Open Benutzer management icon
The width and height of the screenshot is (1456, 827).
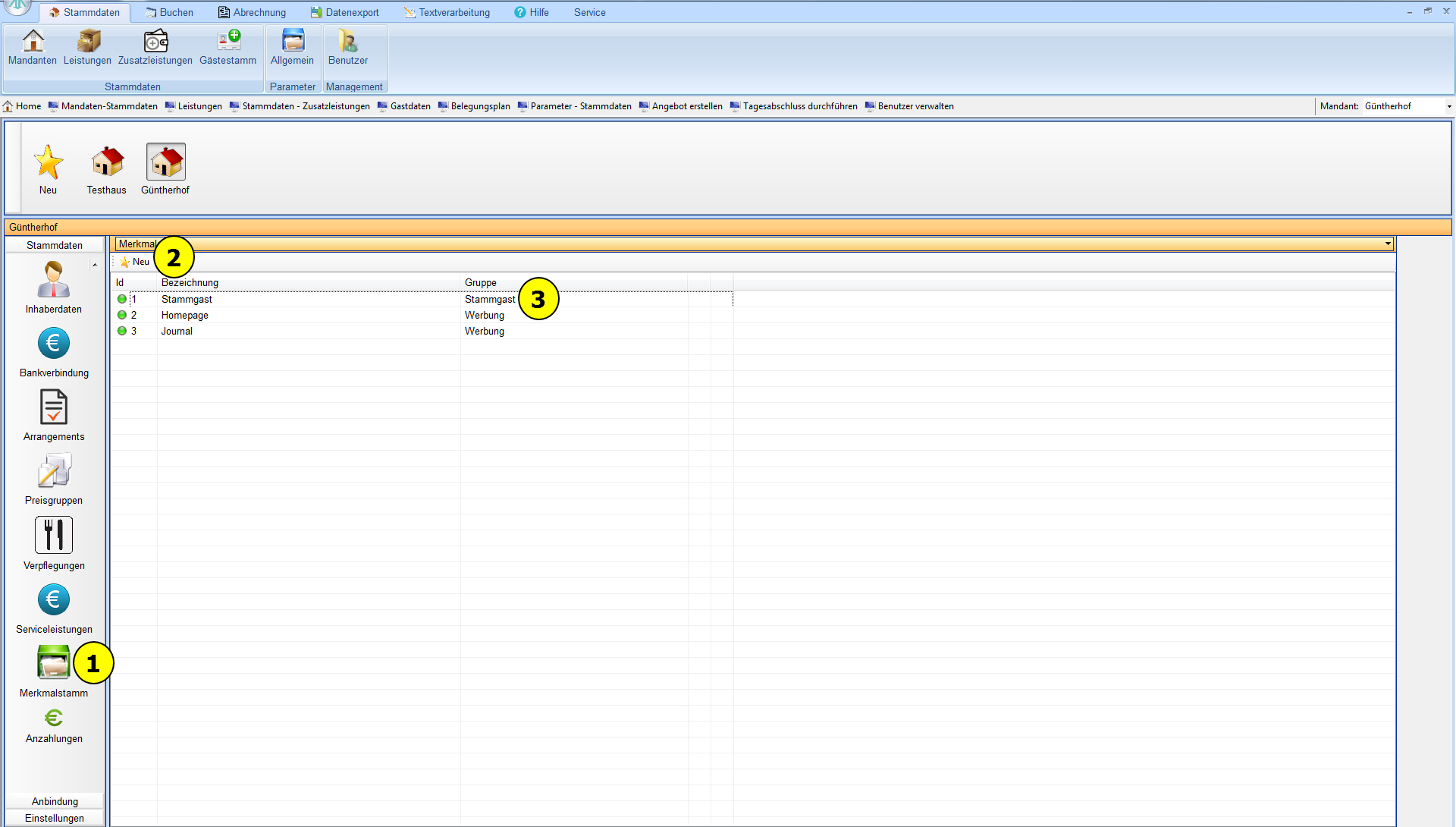[348, 42]
